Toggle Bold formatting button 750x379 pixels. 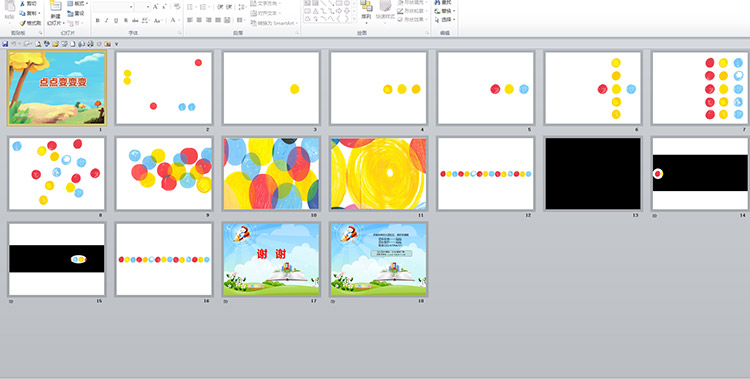(98, 21)
